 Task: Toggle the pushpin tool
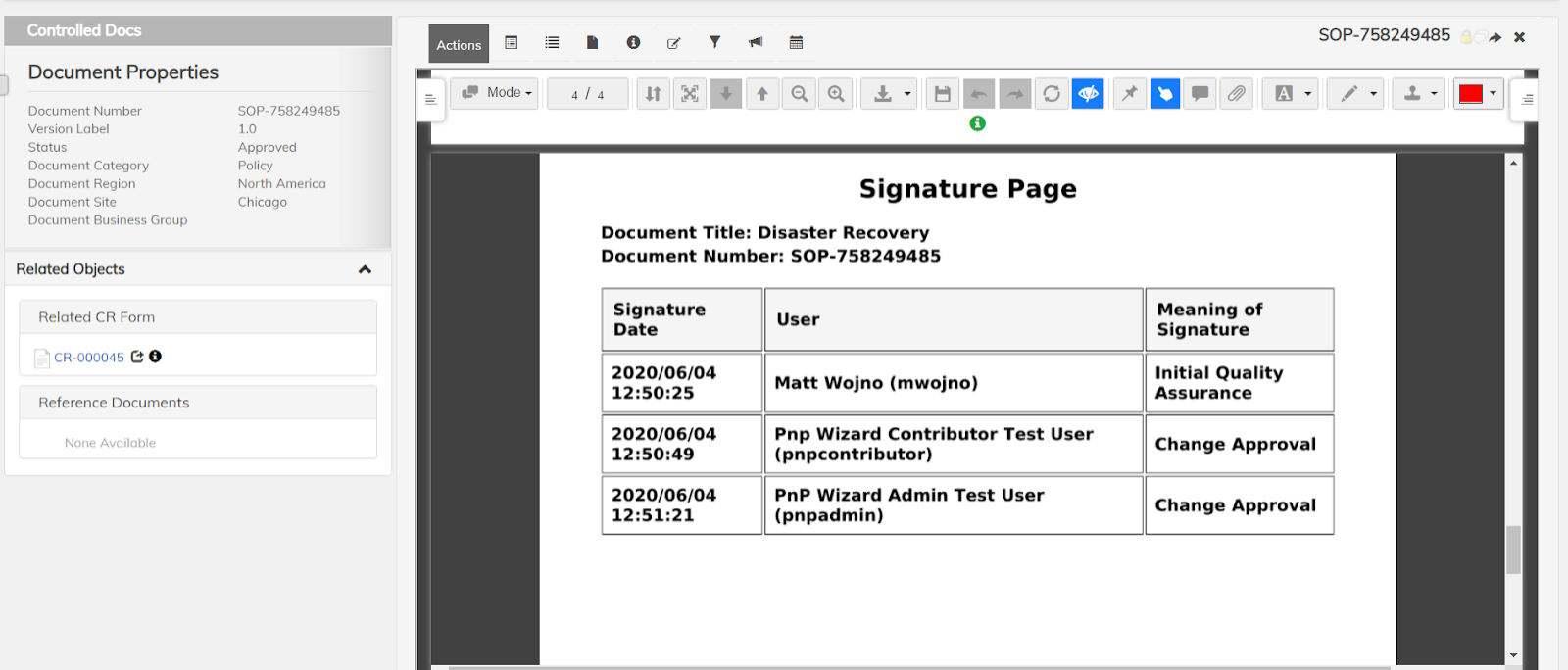pyautogui.click(x=1130, y=94)
